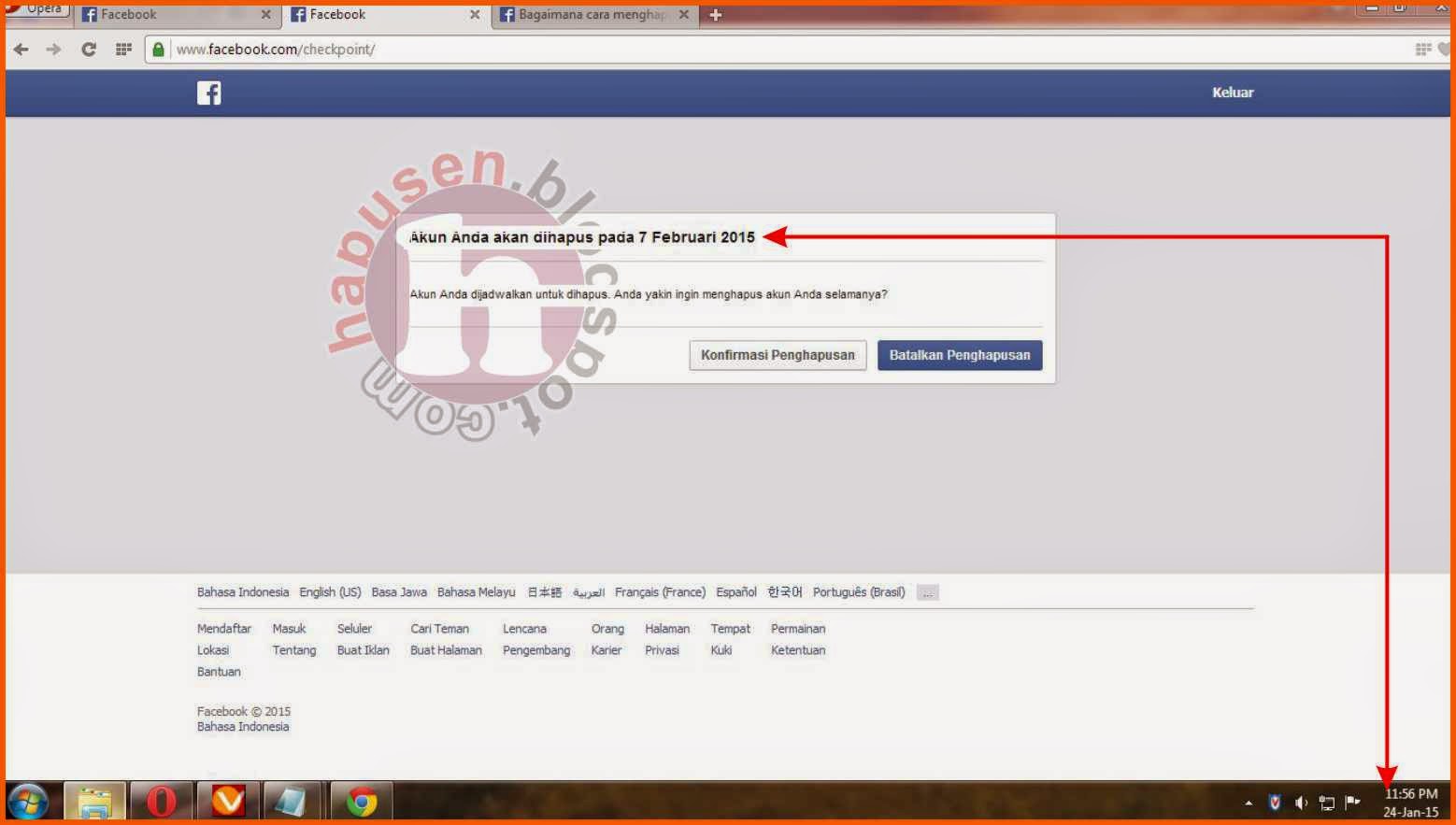
Task: Click the Facebook logo in header
Action: (x=209, y=92)
